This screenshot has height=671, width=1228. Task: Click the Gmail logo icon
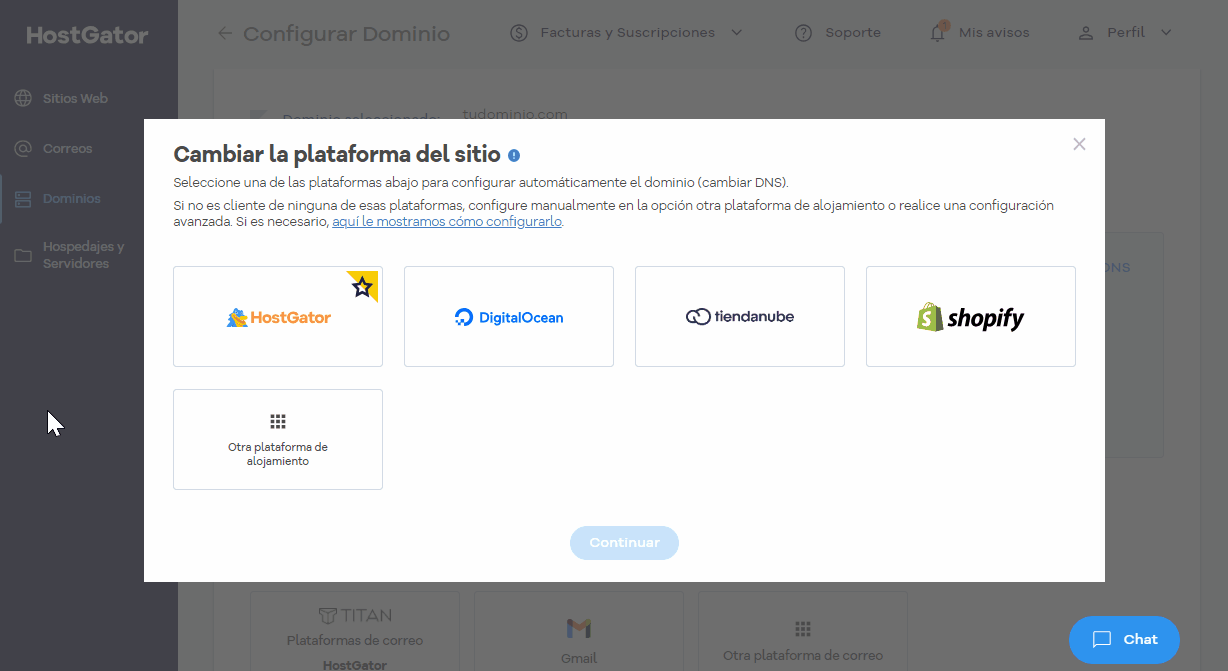[578, 629]
